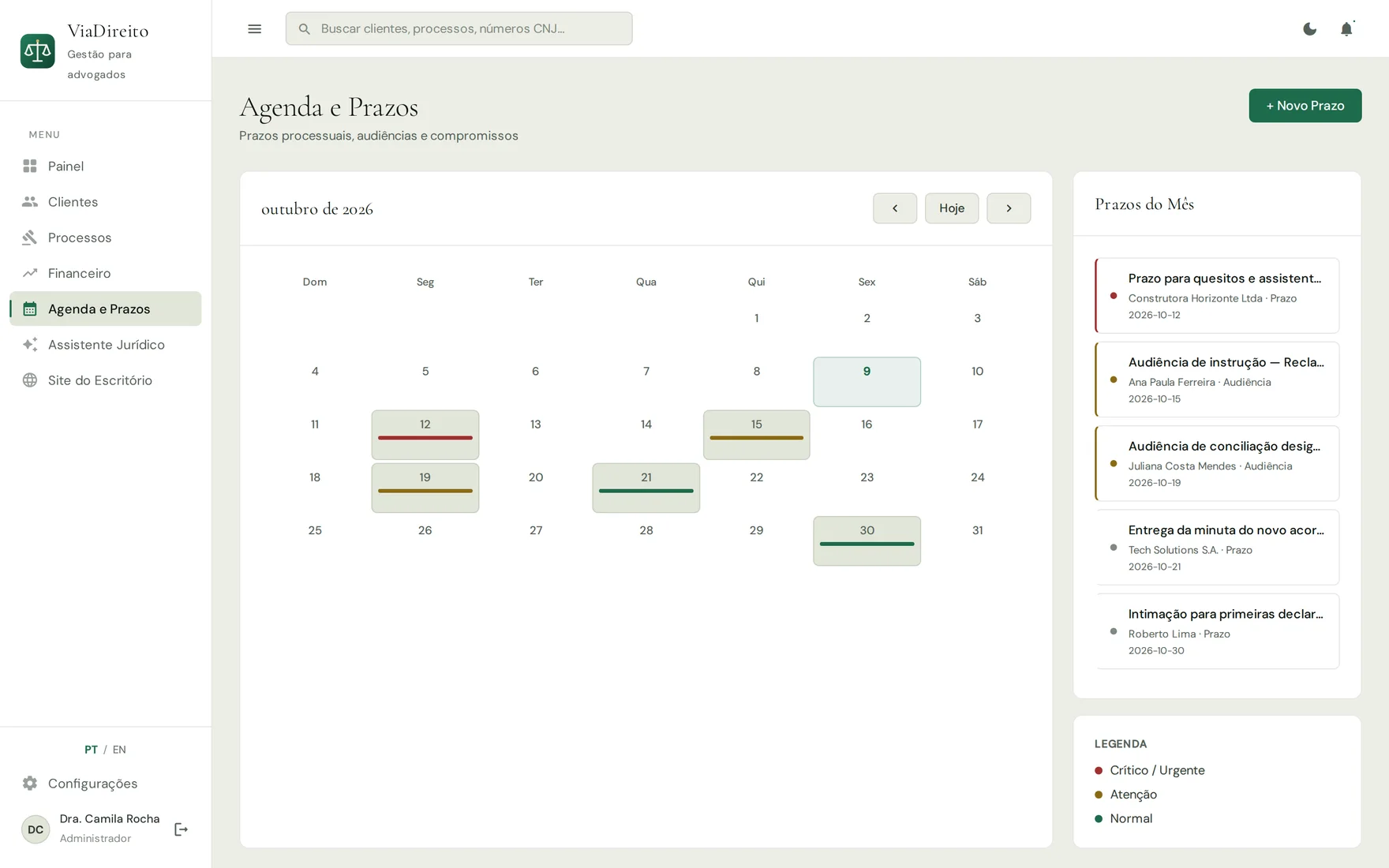Focus the search clients and processes field
1389x868 pixels.
tap(459, 28)
